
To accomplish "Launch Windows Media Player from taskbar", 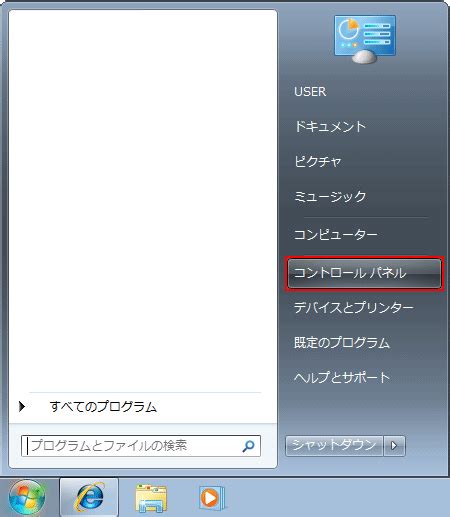I will pos(212,498).
